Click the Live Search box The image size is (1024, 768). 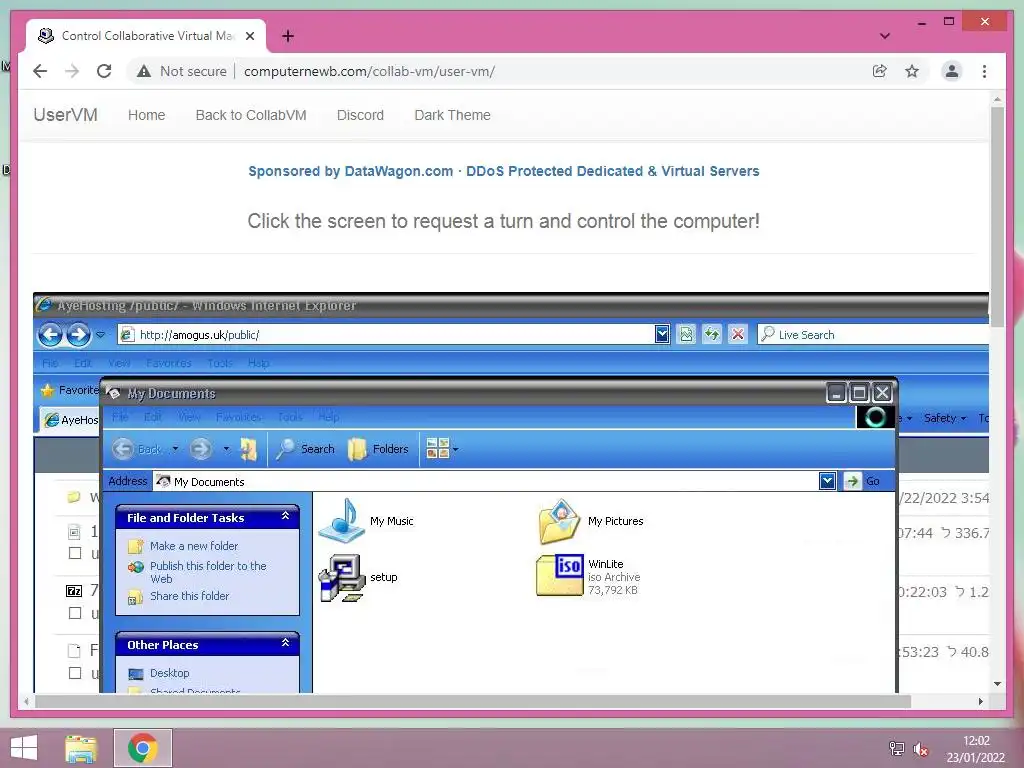point(873,335)
